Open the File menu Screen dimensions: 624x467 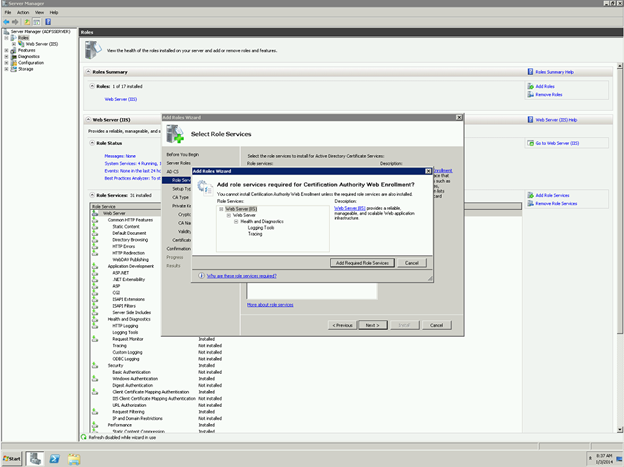click(8, 12)
